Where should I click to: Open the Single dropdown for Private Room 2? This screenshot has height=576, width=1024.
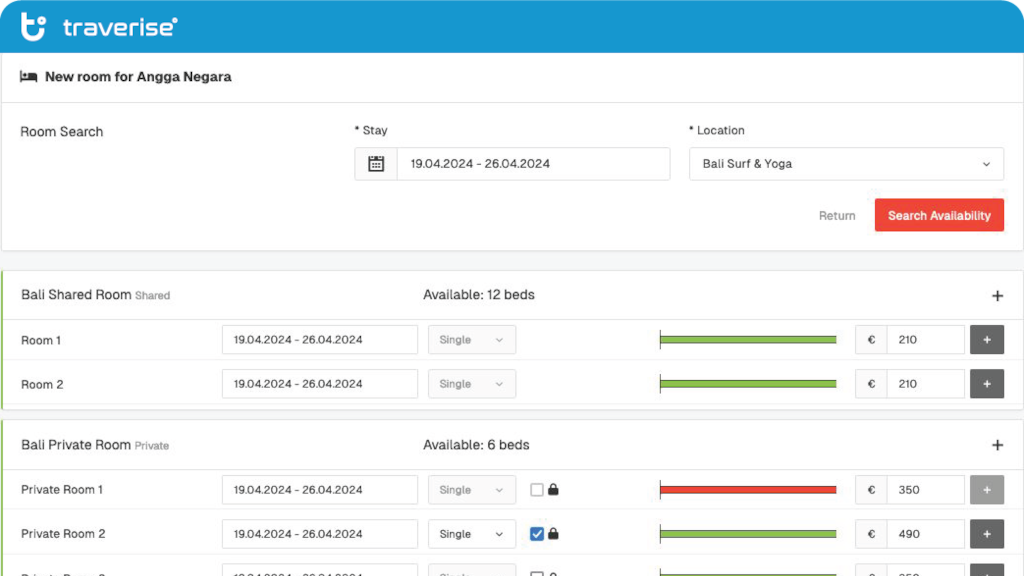tap(472, 534)
